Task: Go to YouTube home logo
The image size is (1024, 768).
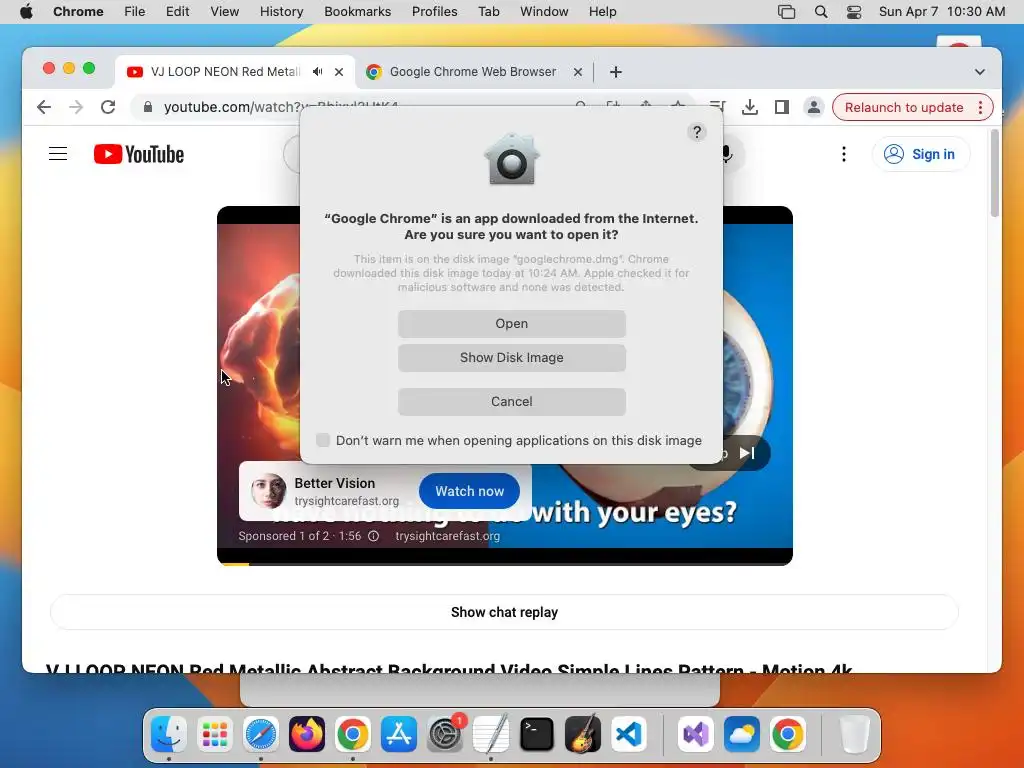Action: click(x=138, y=154)
